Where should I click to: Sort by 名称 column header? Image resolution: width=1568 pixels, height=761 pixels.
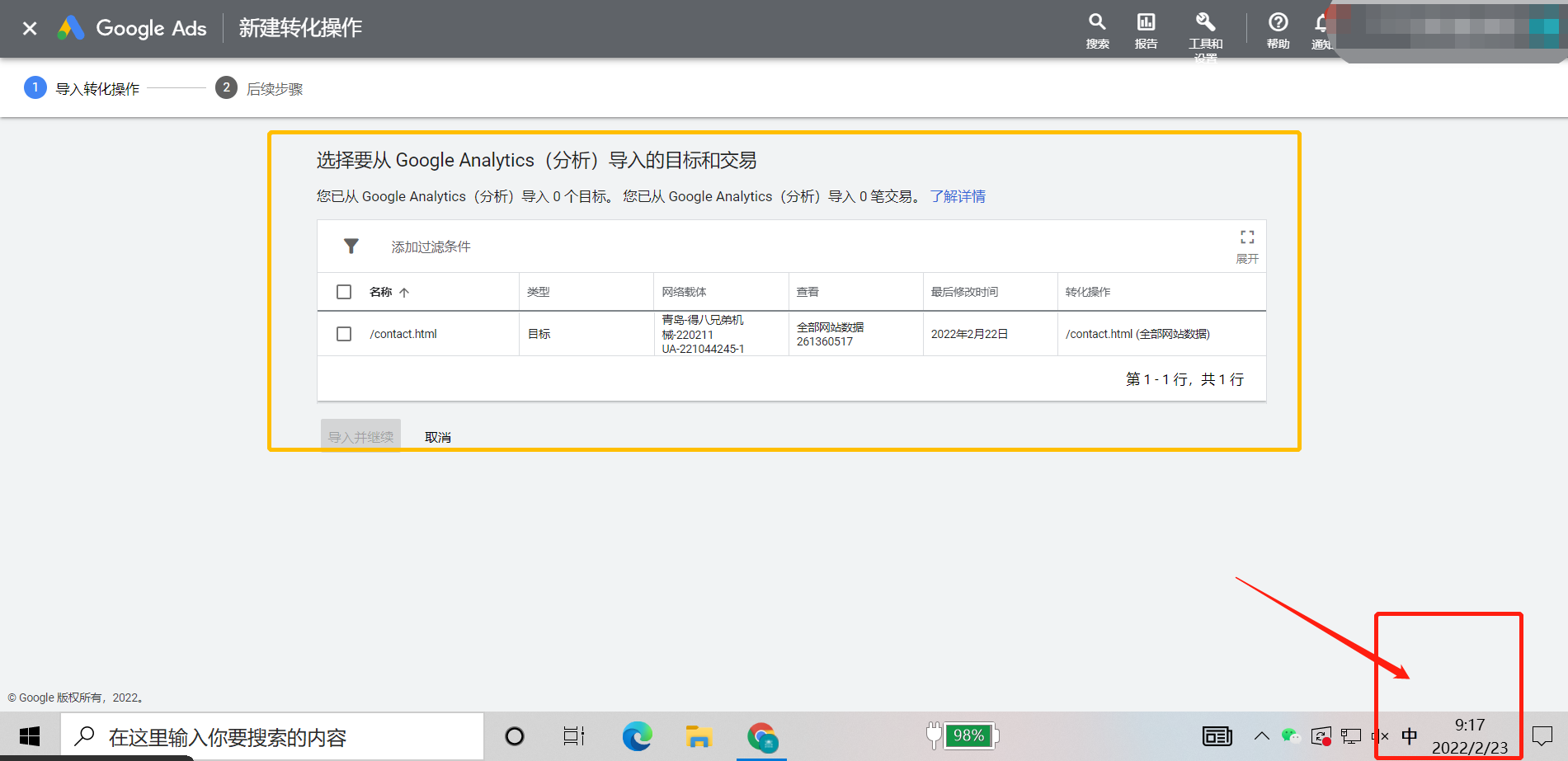389,292
